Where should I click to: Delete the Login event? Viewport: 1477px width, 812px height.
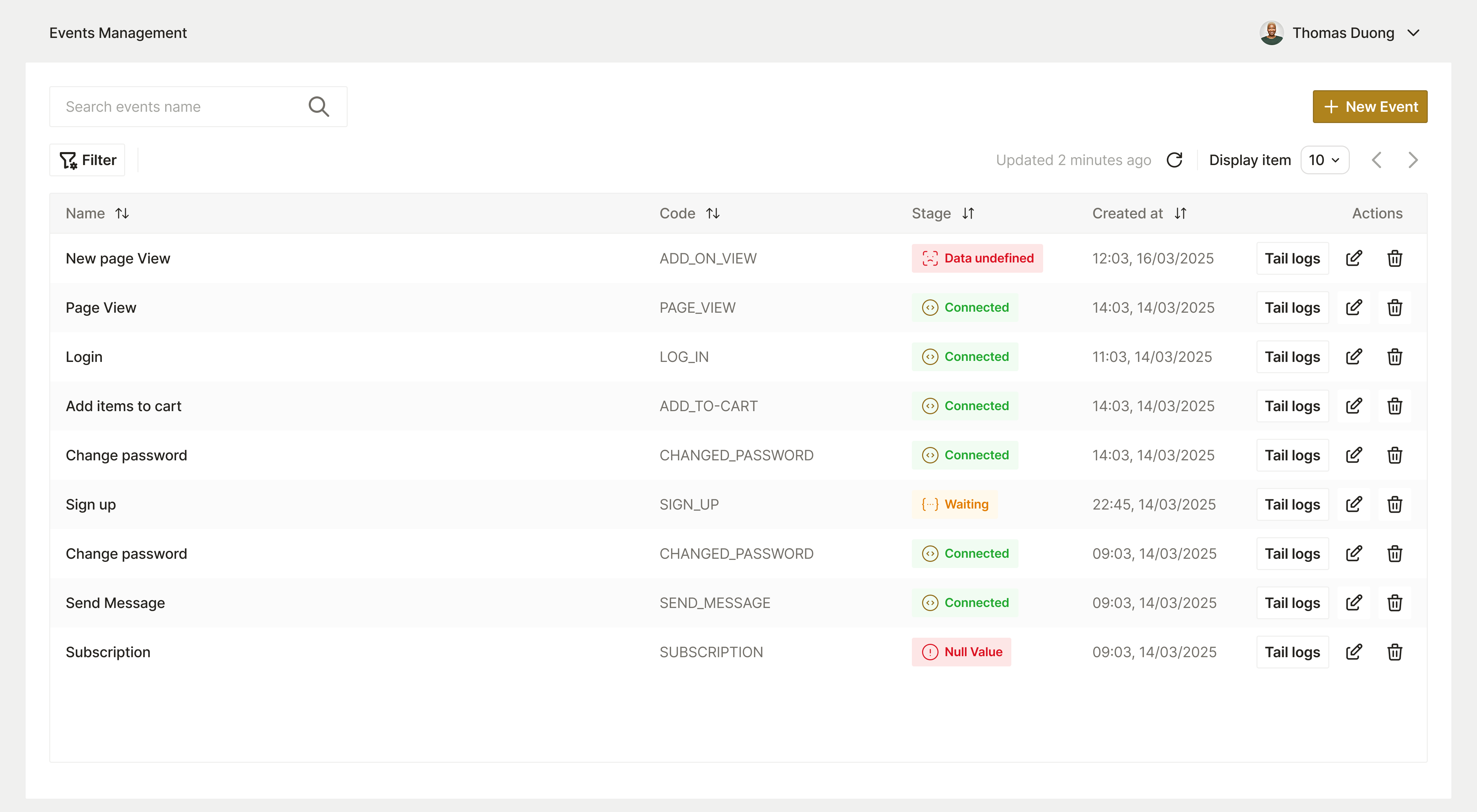click(1395, 356)
